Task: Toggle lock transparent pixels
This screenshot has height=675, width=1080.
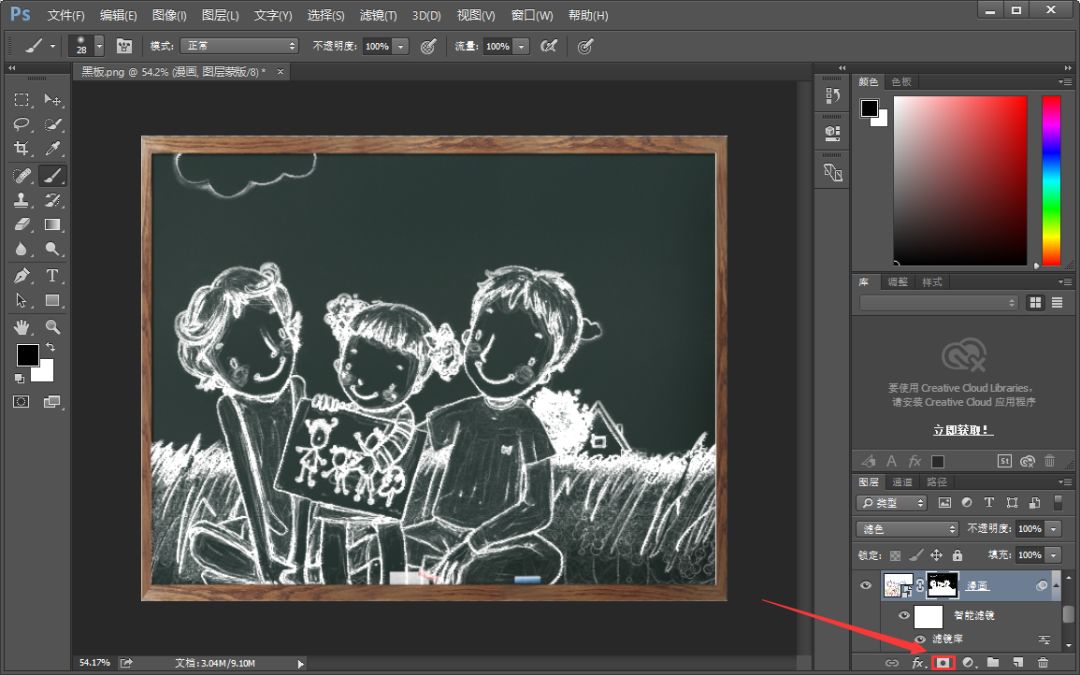Action: [x=895, y=555]
